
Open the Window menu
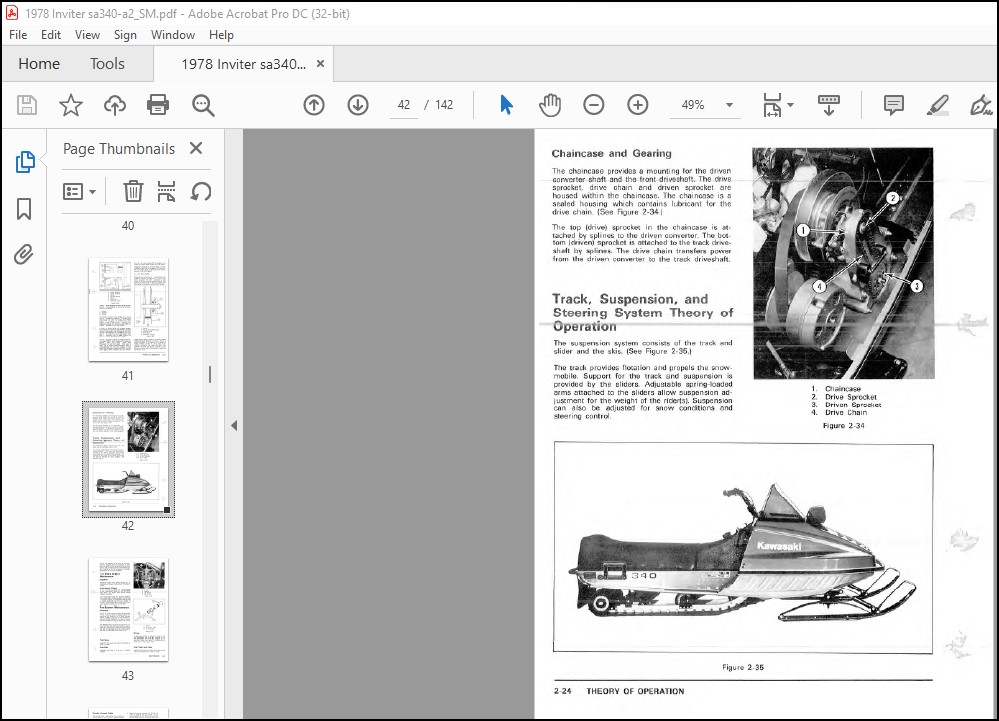[x=173, y=35]
